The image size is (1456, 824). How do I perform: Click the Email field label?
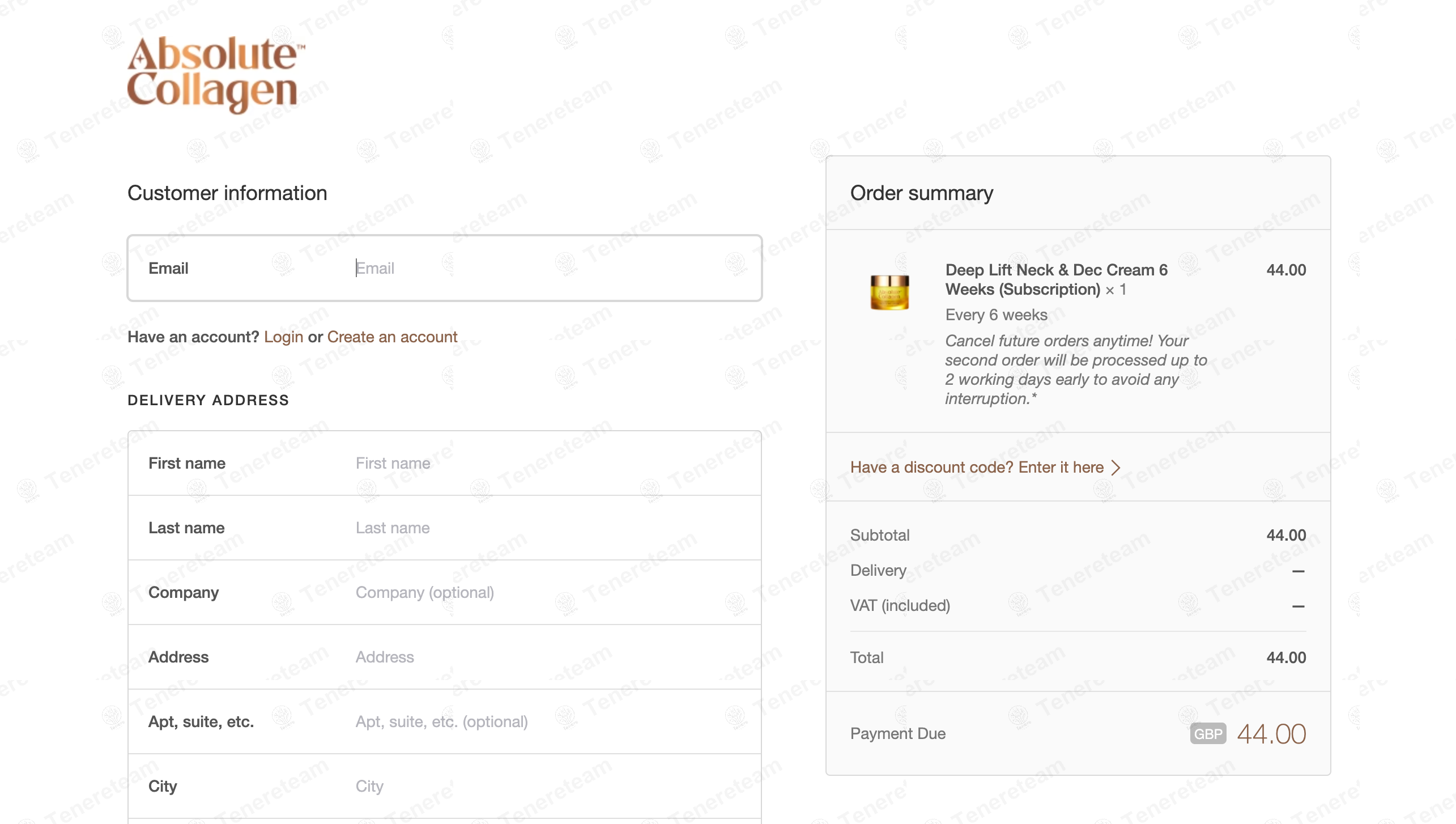(x=168, y=268)
